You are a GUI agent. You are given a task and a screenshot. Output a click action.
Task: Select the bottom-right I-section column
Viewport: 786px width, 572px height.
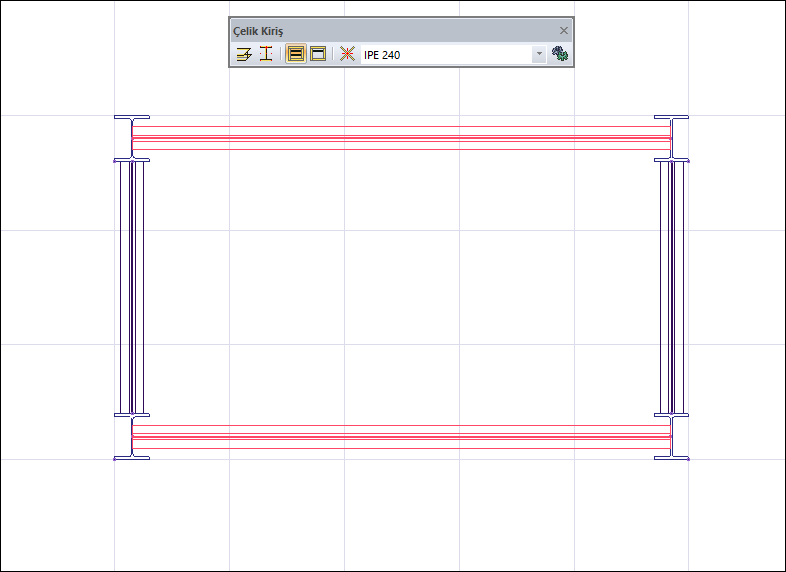(671, 437)
